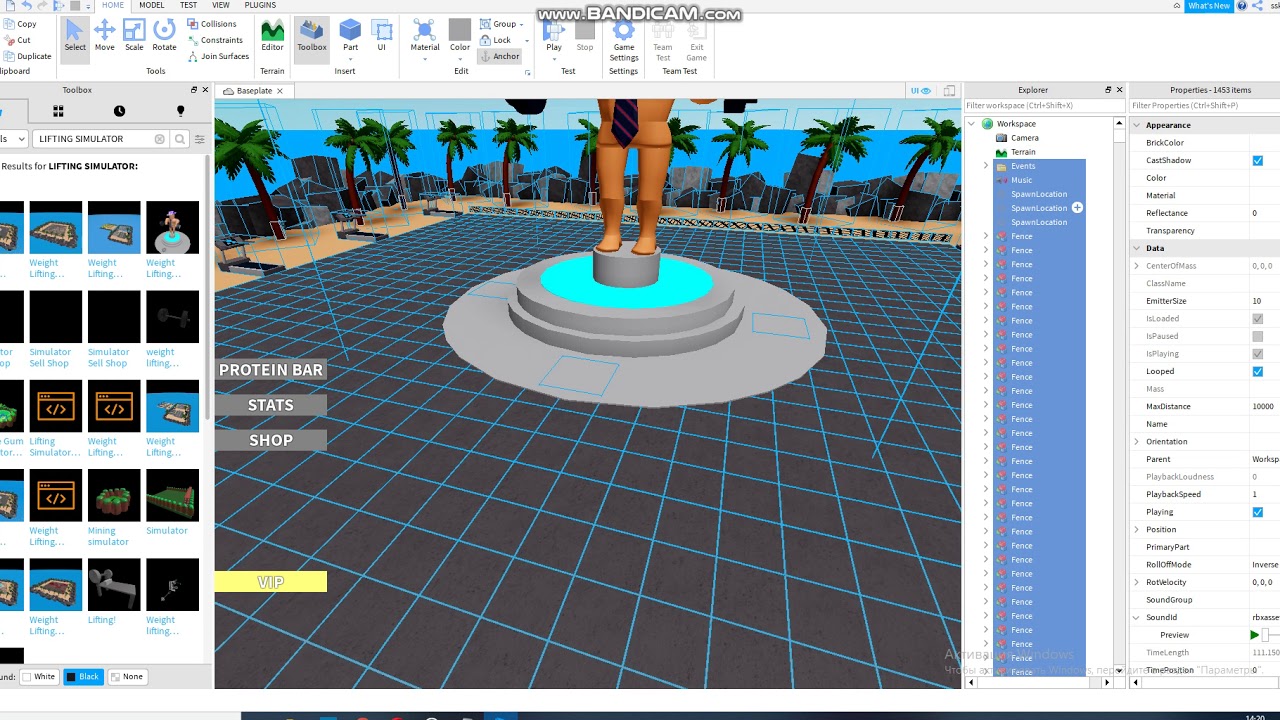Click the yellow VIP button

[x=271, y=582]
